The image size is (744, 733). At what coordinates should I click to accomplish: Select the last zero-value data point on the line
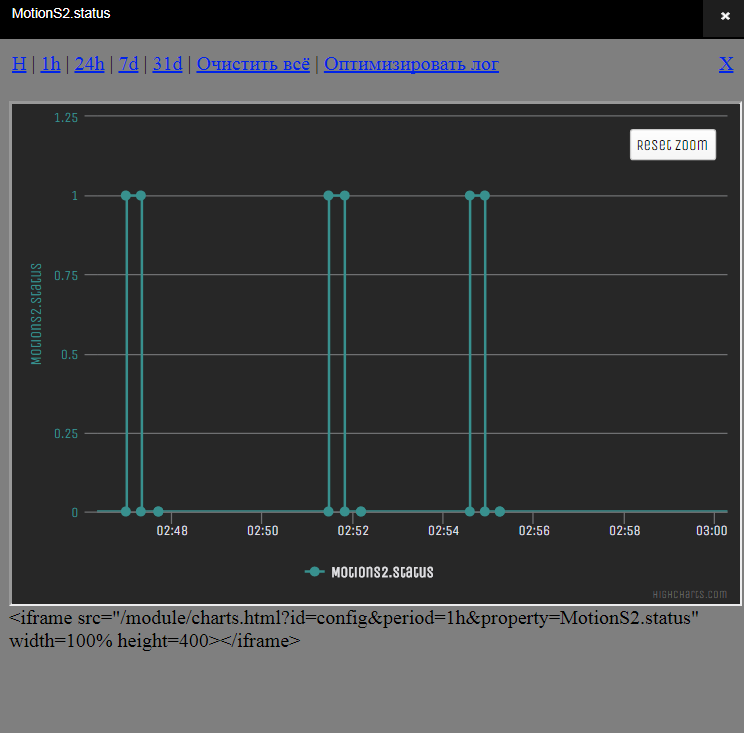pyautogui.click(x=499, y=511)
